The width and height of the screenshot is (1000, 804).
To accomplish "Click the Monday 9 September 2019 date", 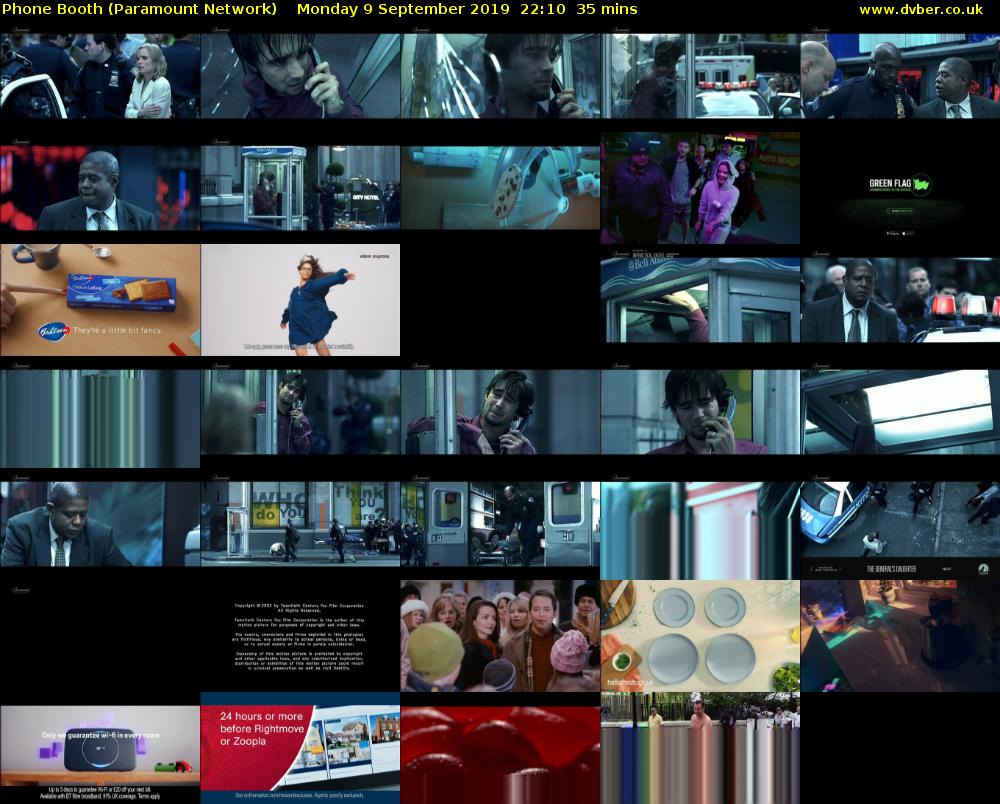I will tap(403, 10).
